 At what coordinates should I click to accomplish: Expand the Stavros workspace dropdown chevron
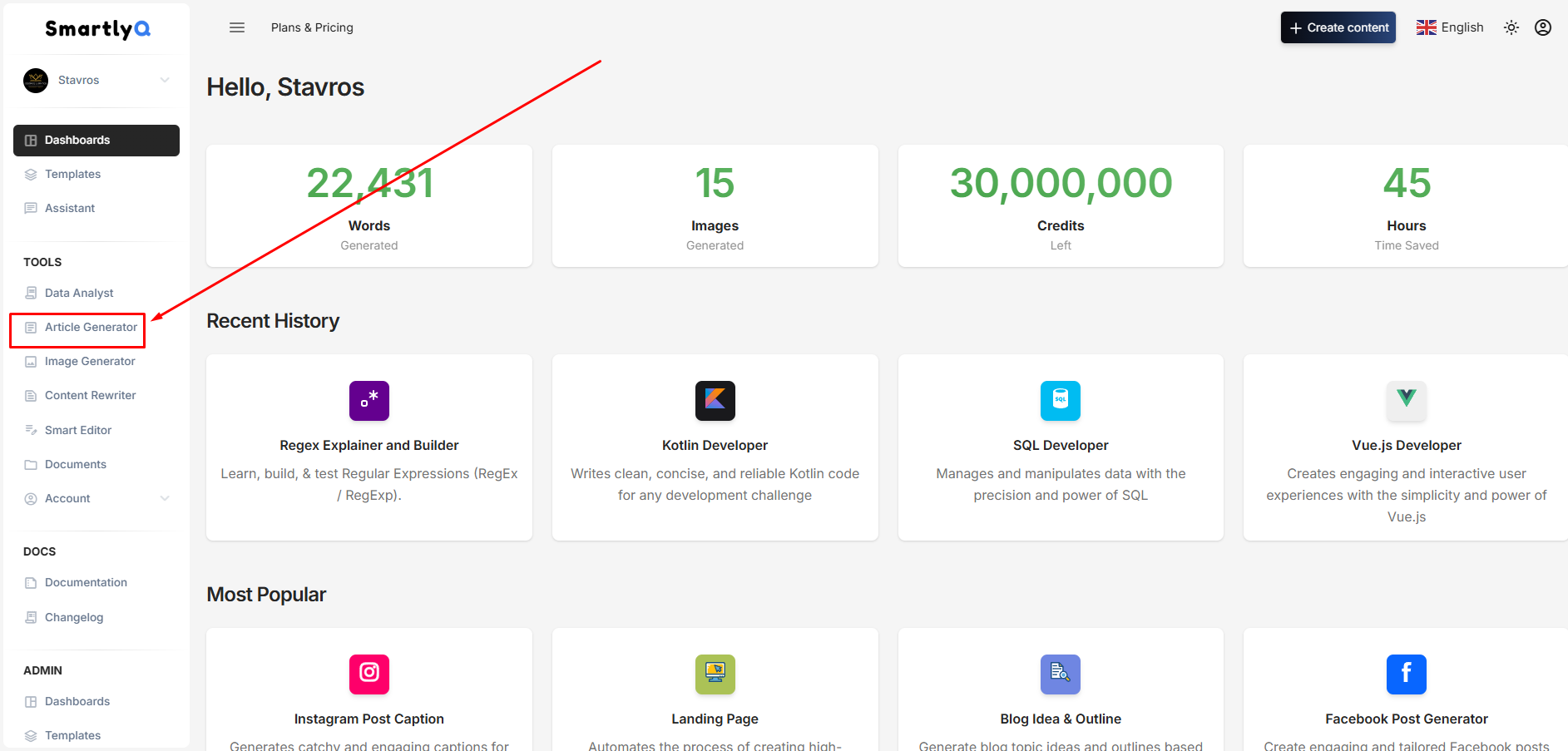click(x=165, y=80)
